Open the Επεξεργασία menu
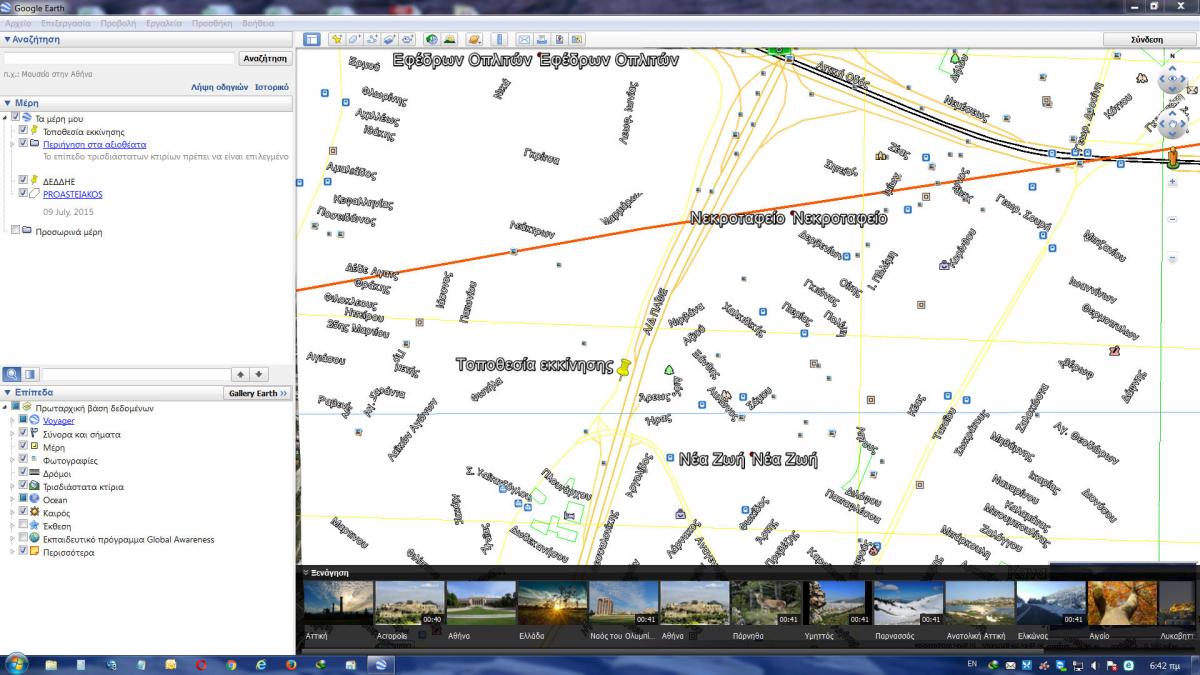The width and height of the screenshot is (1200, 675). pos(66,22)
